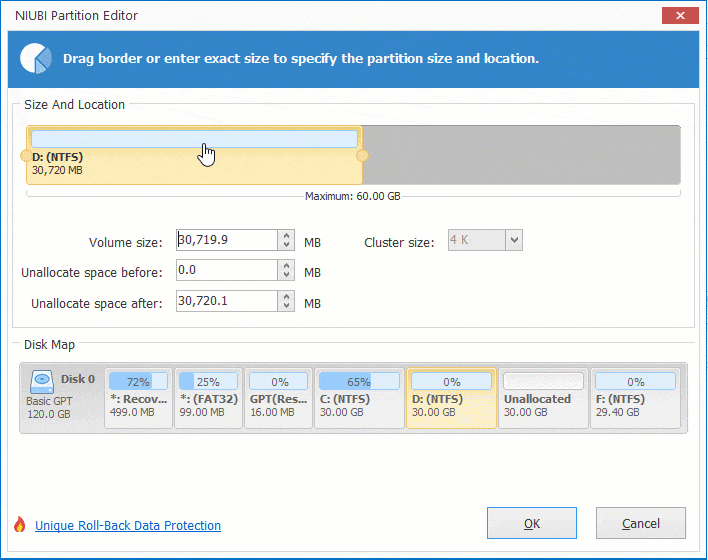The height and width of the screenshot is (560, 708).
Task: Click the gray unallocated area in size bar
Action: click(x=522, y=155)
